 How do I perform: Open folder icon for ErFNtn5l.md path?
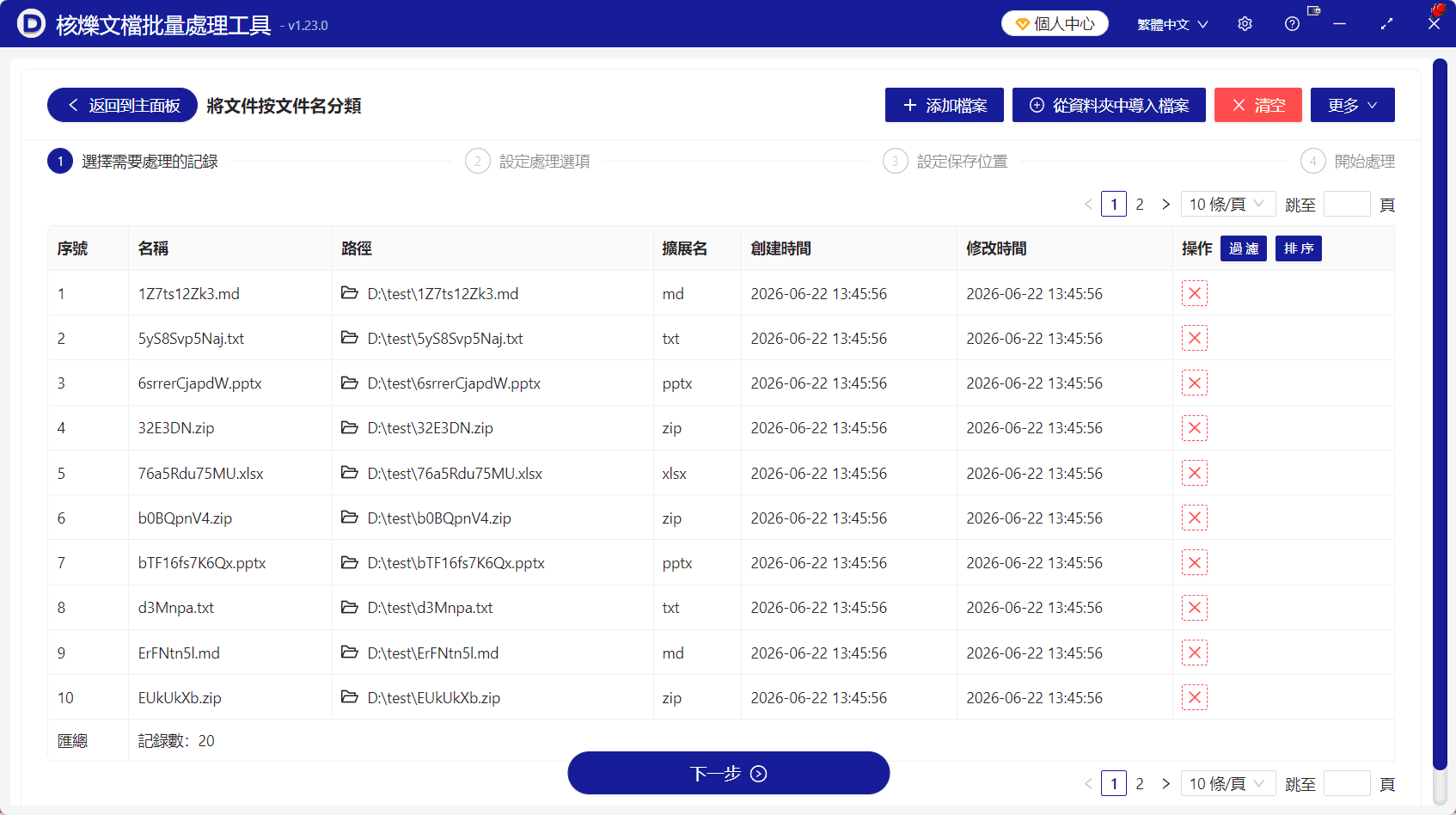[x=349, y=653]
